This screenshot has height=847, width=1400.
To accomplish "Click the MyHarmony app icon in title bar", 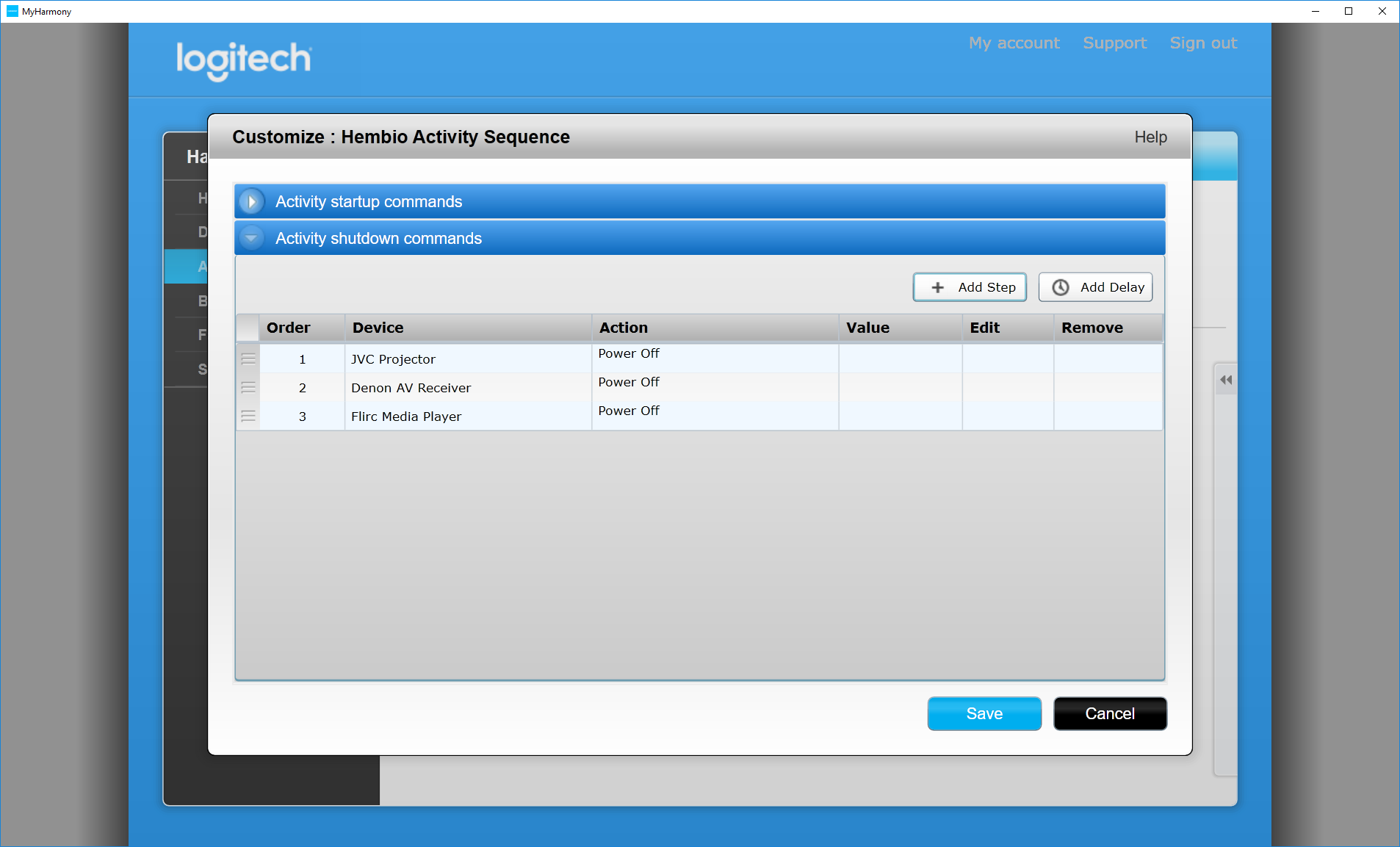I will pos(12,11).
